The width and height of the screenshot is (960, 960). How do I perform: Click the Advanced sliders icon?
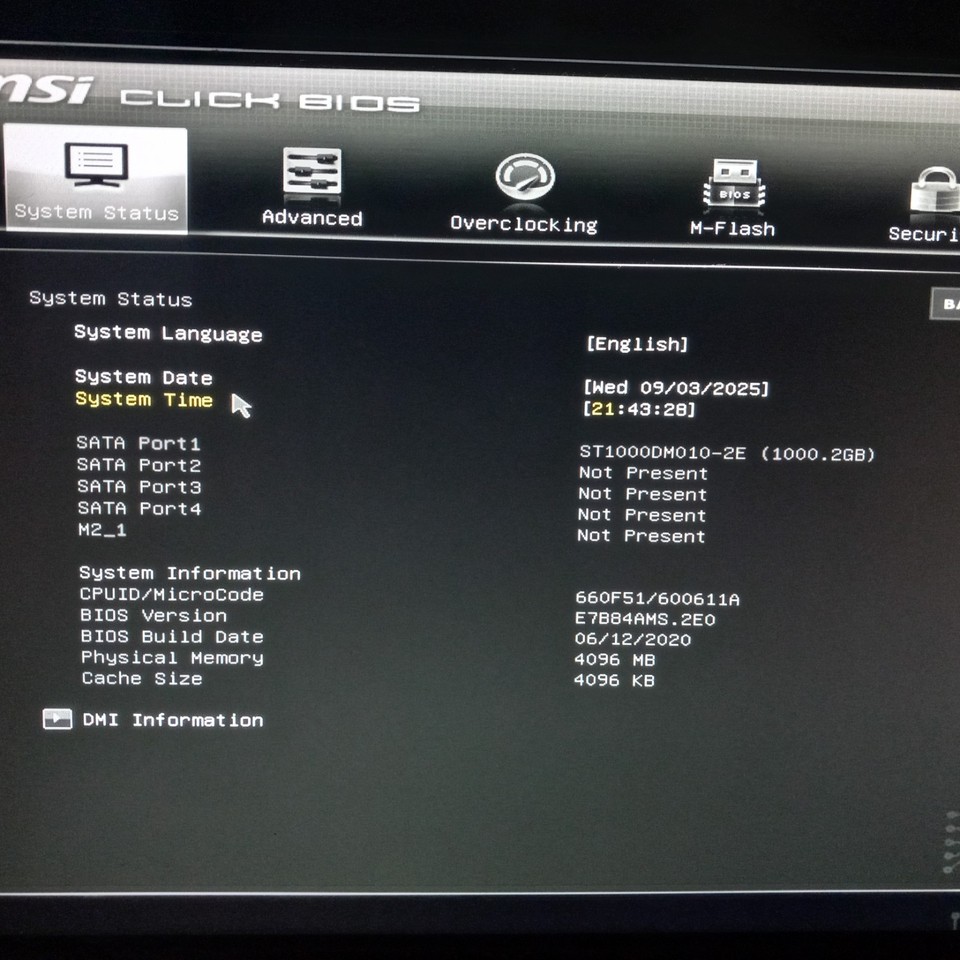click(311, 170)
